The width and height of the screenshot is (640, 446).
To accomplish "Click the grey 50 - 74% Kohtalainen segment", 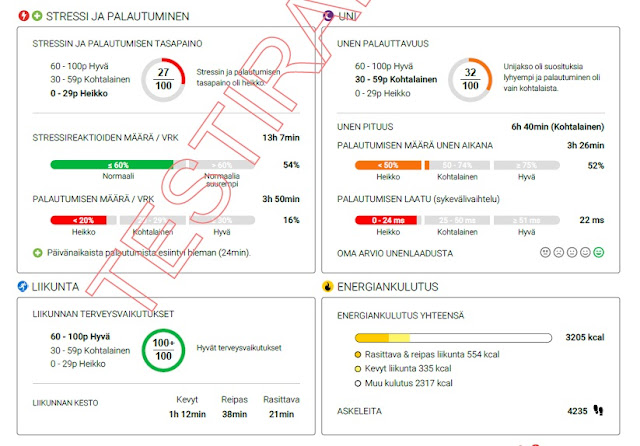I will (x=457, y=165).
